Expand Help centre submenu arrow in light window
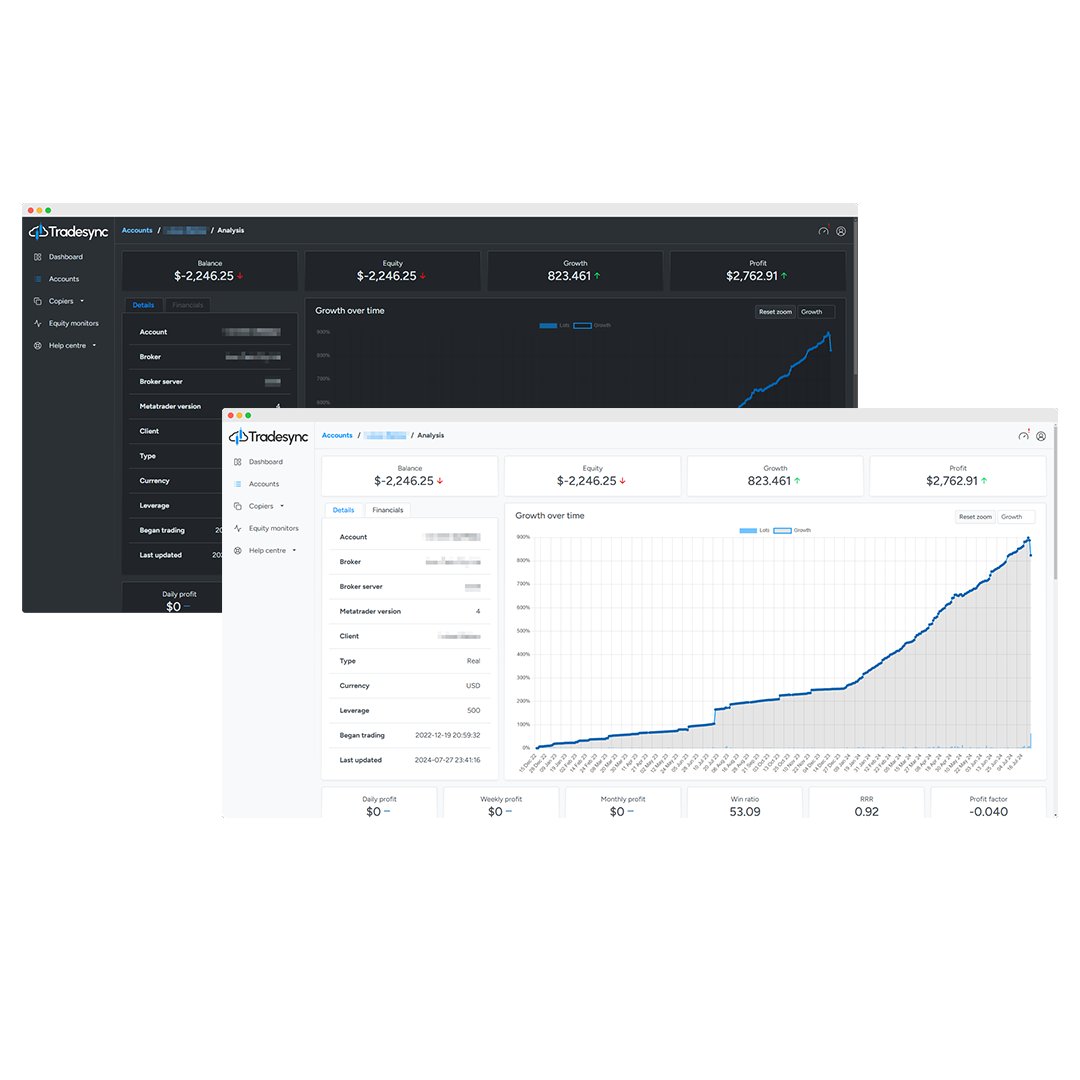The image size is (1080, 1080). point(294,550)
